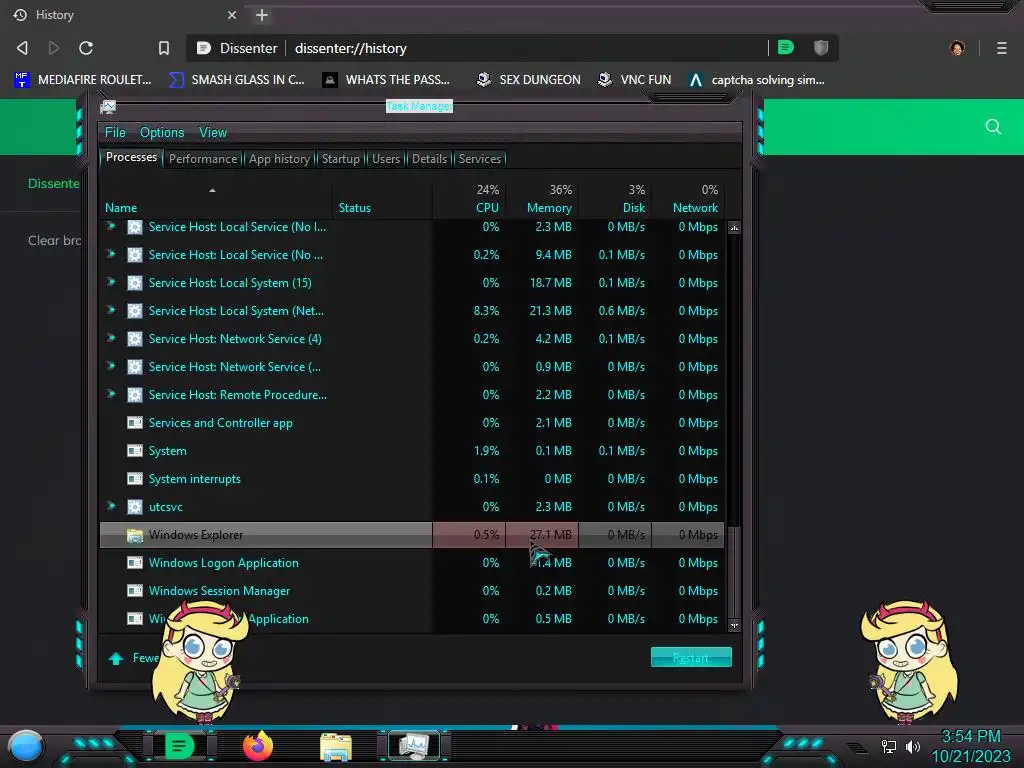This screenshot has height=768, width=1024.
Task: Bookmark the current page
Action: coord(164,48)
